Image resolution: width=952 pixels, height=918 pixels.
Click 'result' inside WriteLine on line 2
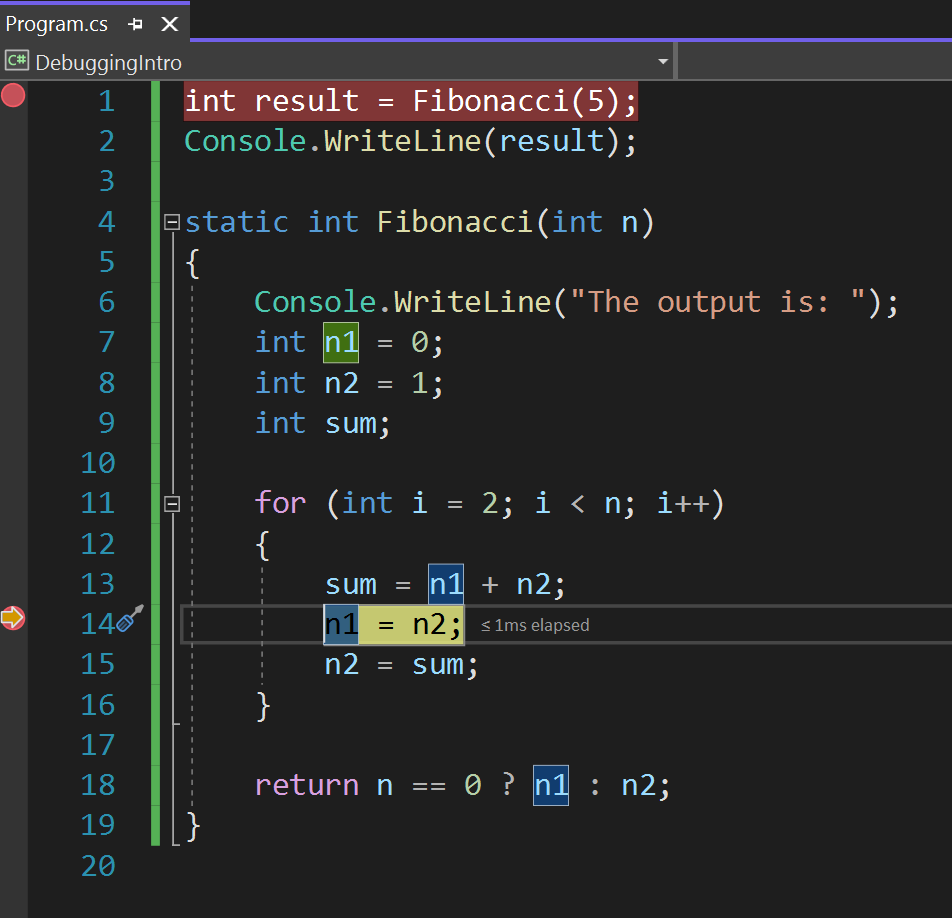(551, 141)
